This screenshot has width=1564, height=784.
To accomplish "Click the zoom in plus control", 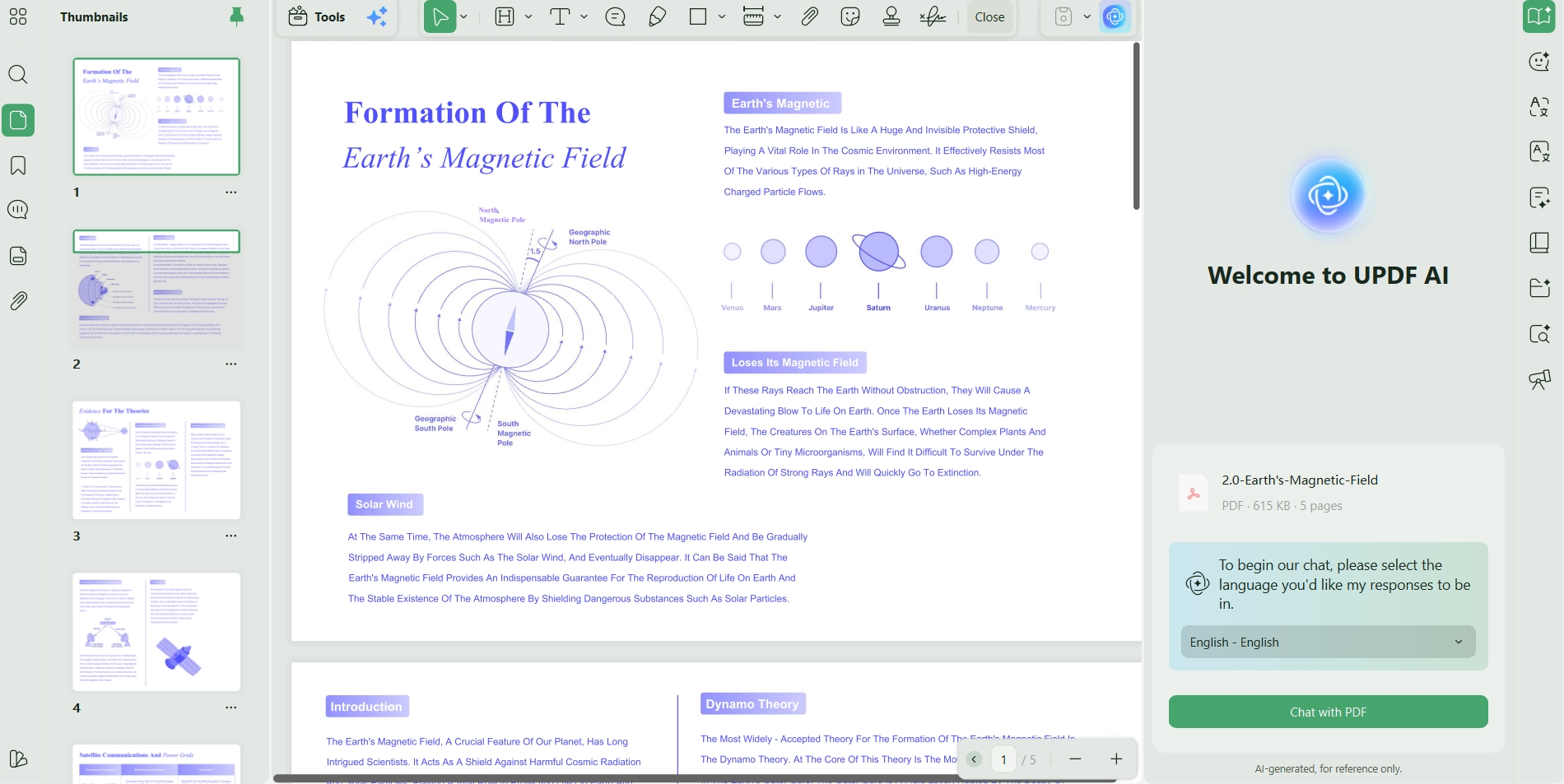I will point(1116,759).
